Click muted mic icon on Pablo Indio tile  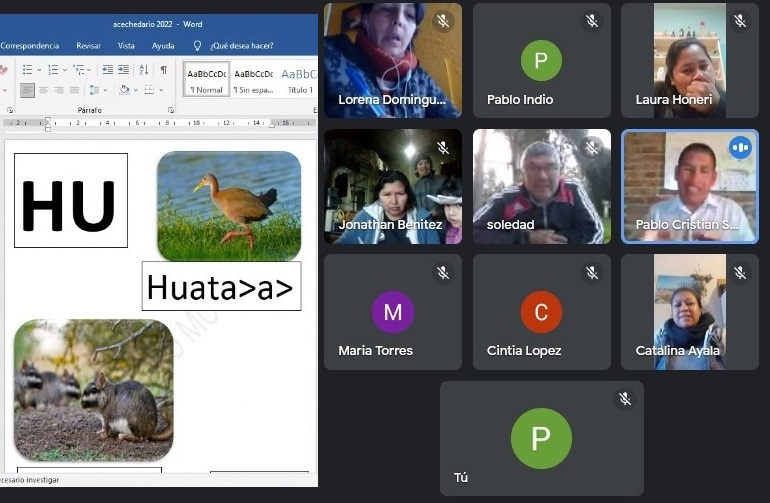click(x=592, y=21)
